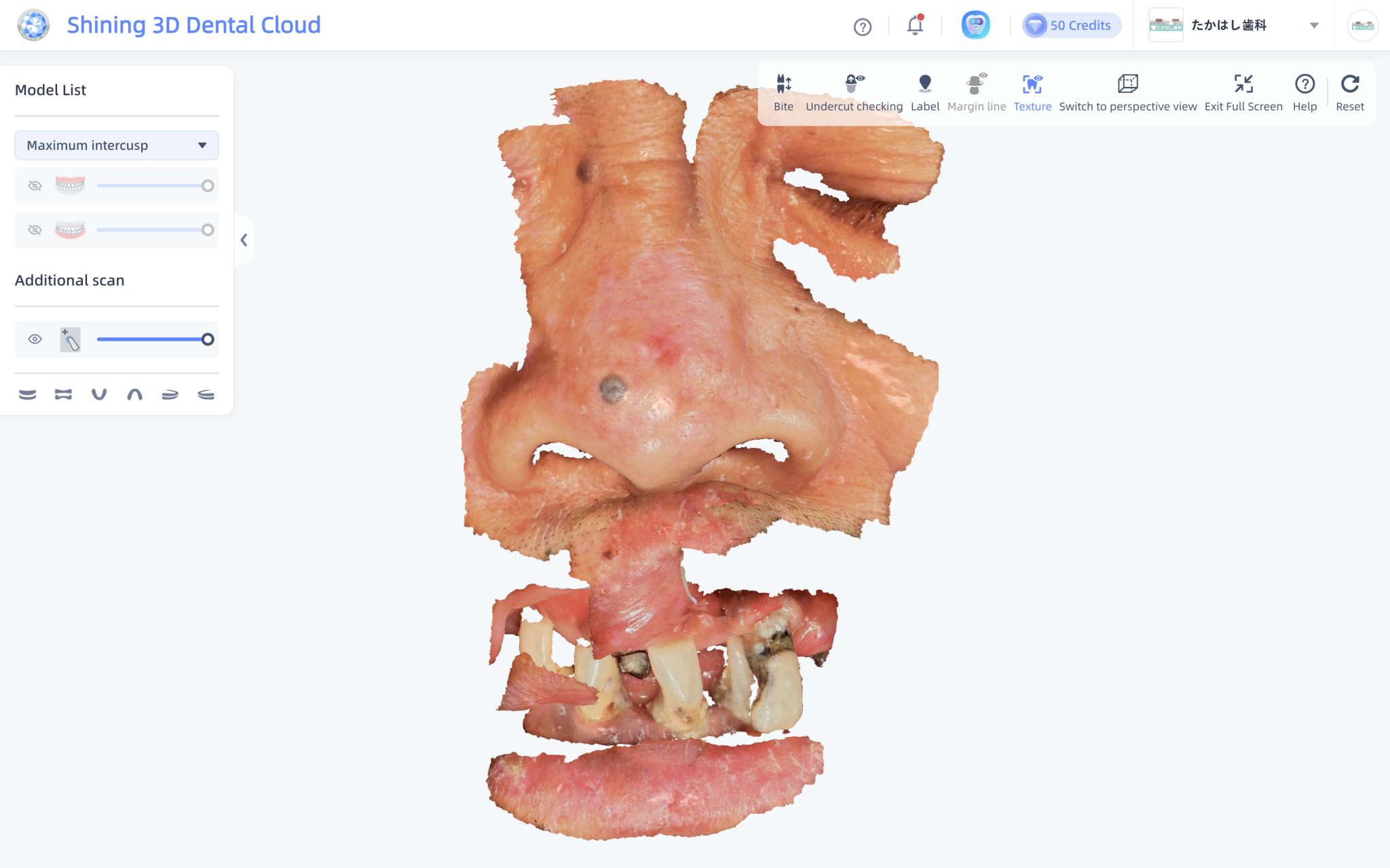Select the Label pin tool

pos(924,84)
